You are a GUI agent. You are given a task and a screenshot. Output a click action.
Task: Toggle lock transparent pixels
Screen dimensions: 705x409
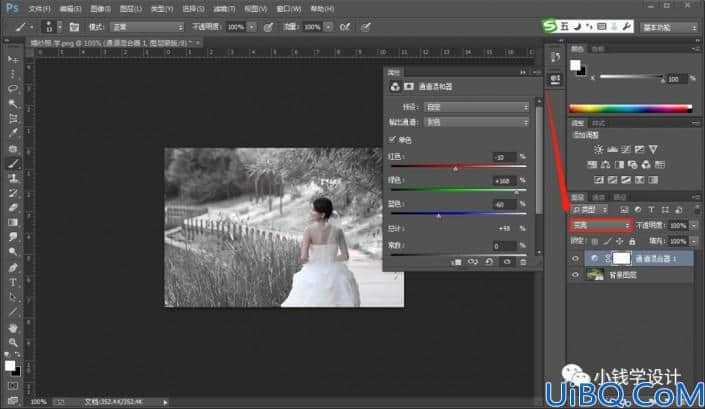tap(594, 241)
